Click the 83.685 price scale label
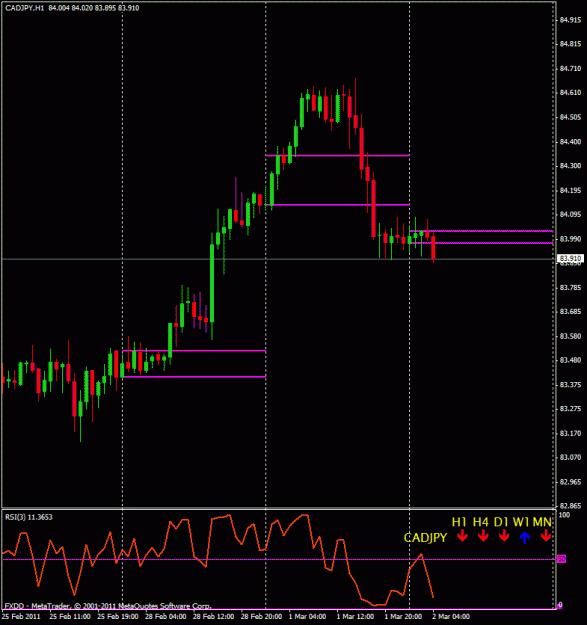 [570, 311]
